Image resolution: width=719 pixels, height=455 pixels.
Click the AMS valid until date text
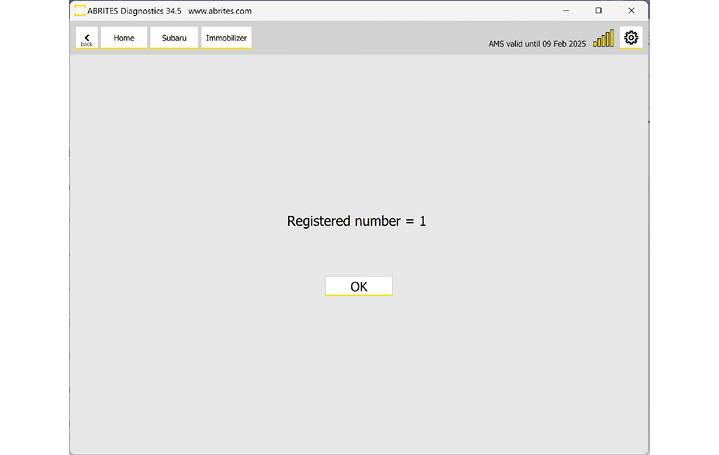(x=536, y=44)
